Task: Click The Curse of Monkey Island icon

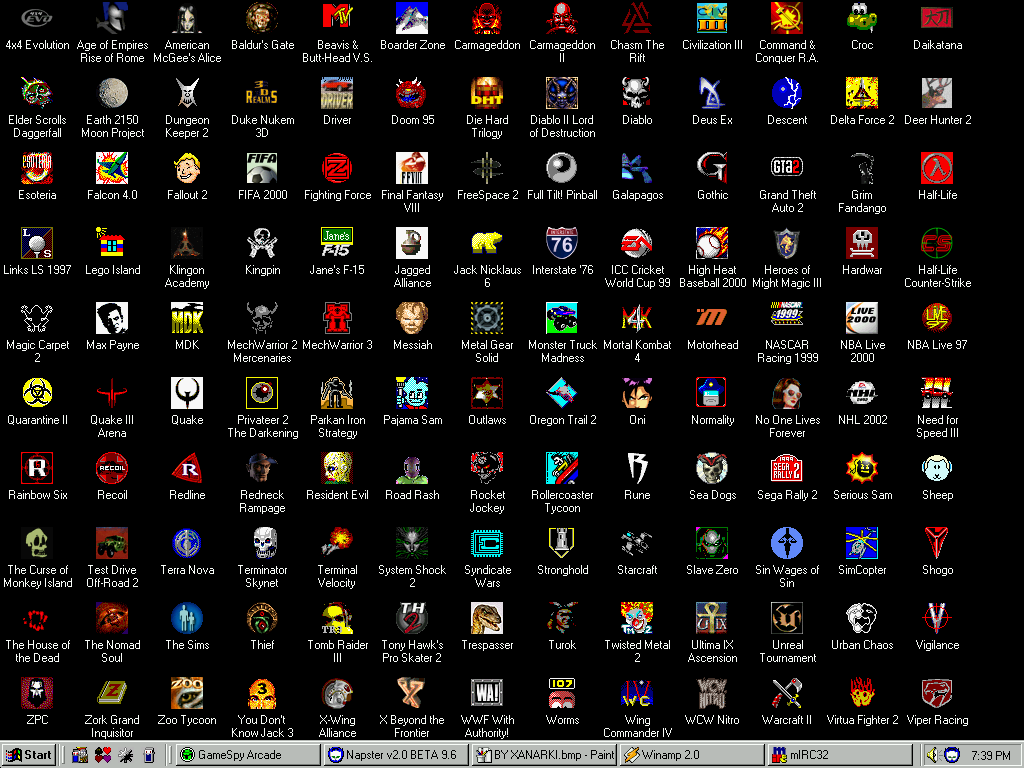Action: click(37, 543)
